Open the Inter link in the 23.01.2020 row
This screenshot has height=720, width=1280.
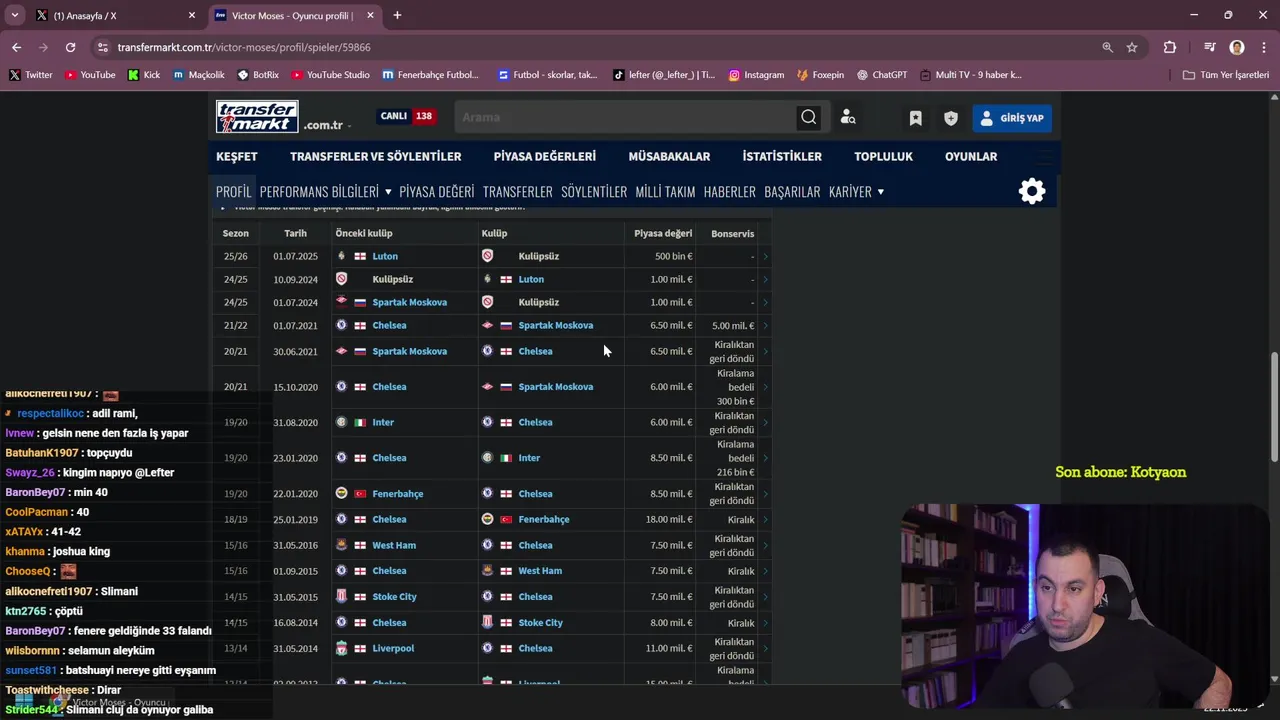[x=529, y=458]
